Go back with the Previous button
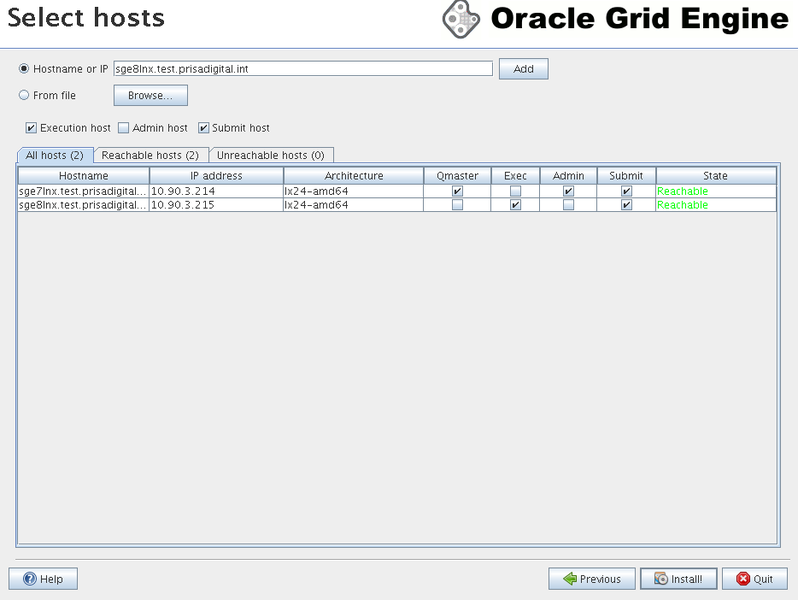Viewport: 798px width, 600px height. pyautogui.click(x=592, y=579)
